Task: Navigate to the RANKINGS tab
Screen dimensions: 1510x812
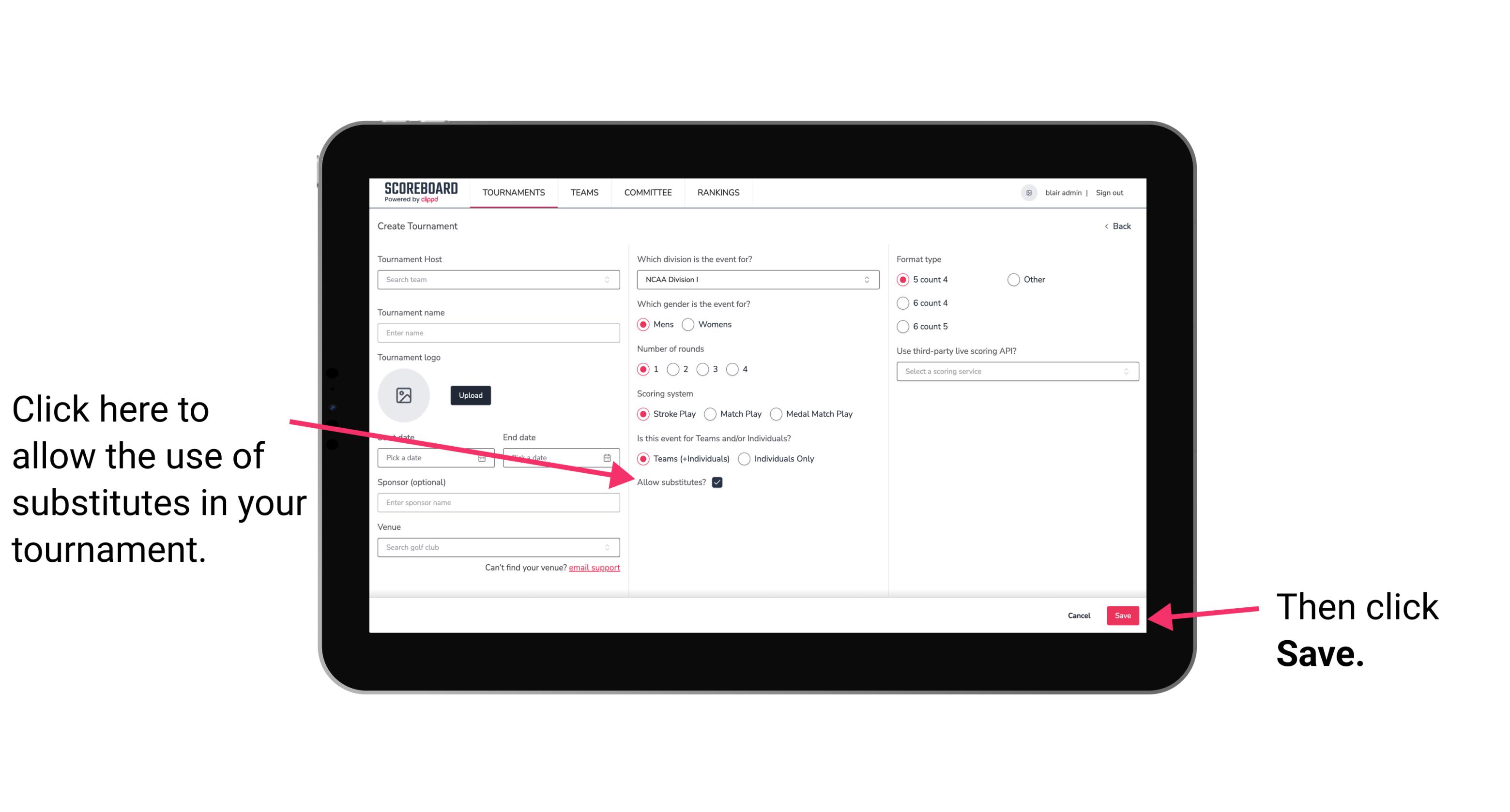Action: point(719,193)
